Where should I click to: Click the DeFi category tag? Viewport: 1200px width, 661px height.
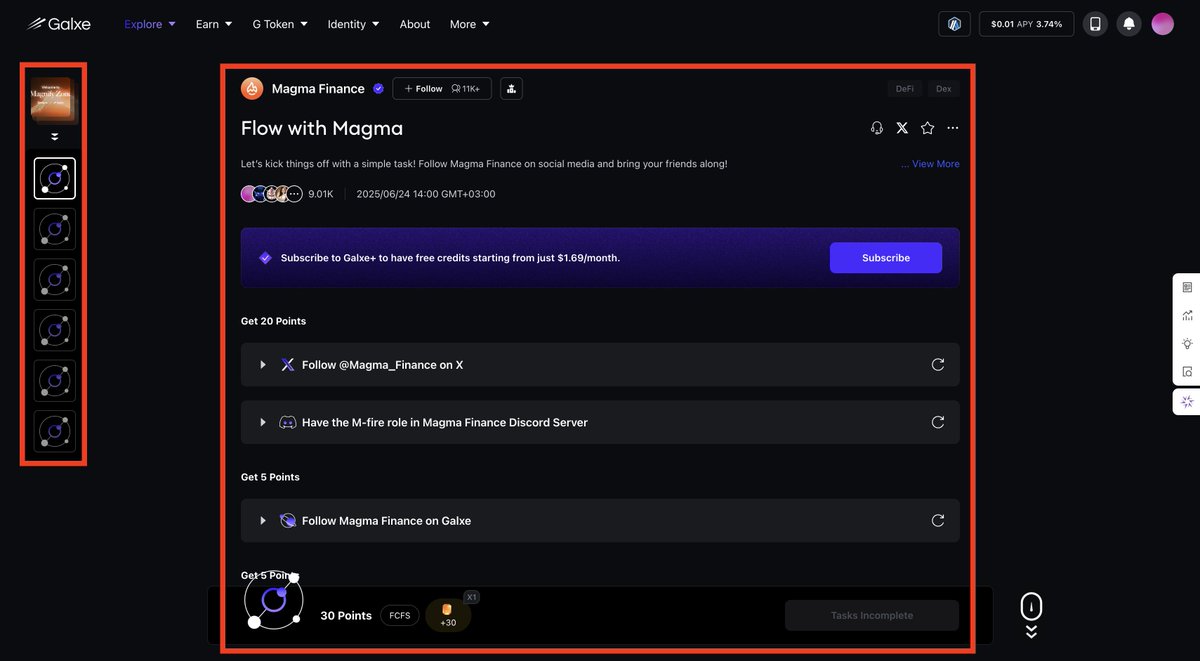coord(904,89)
